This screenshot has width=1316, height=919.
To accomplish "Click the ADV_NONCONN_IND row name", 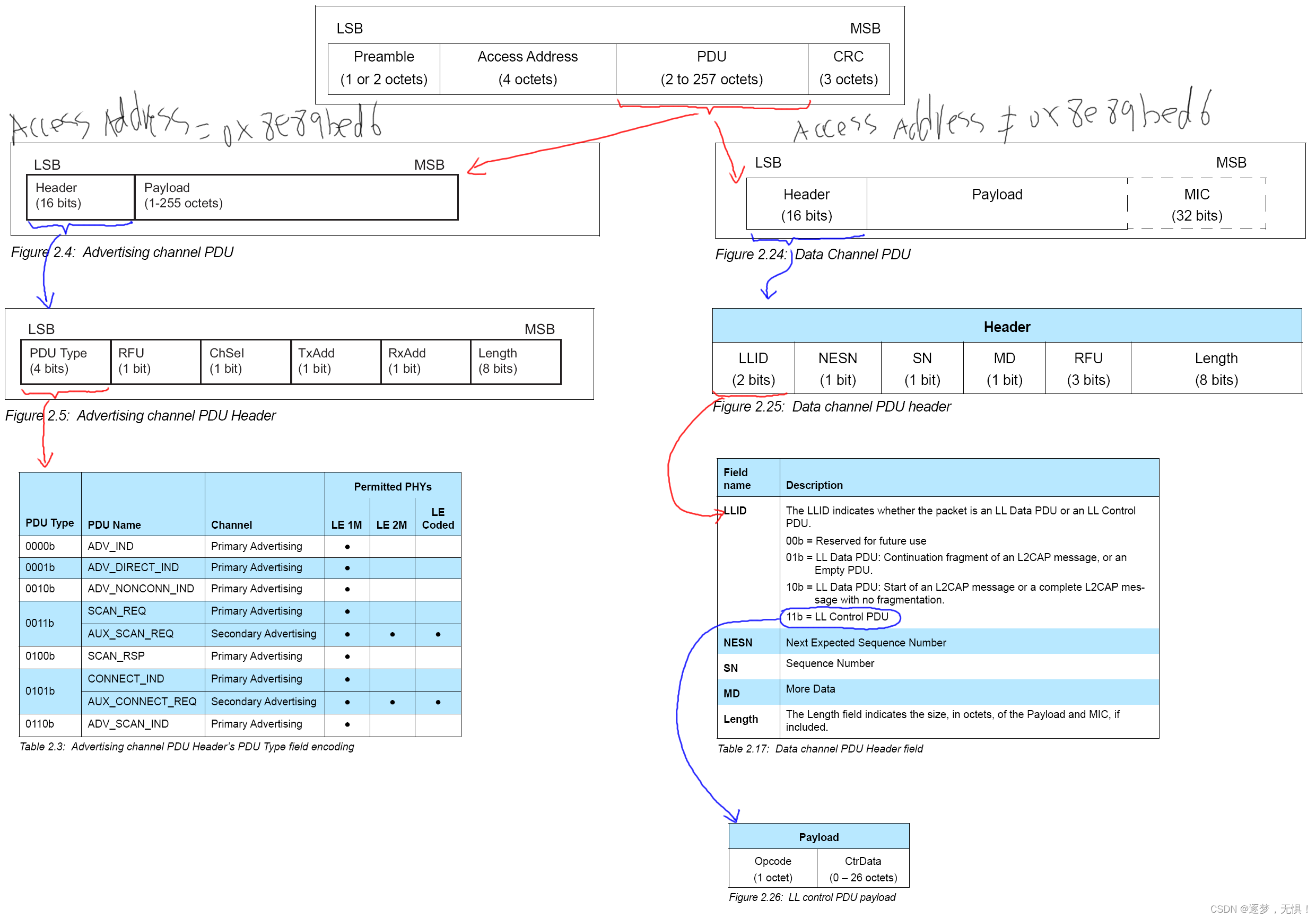I will [x=141, y=589].
